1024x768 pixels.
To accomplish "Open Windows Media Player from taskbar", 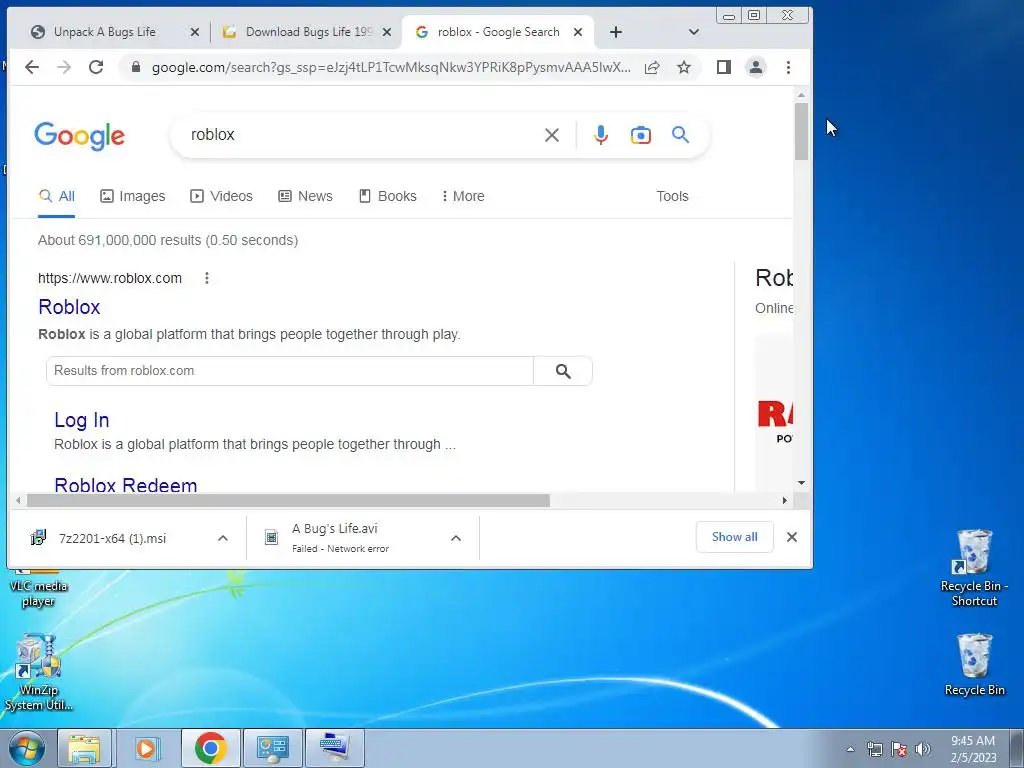I will point(147,748).
